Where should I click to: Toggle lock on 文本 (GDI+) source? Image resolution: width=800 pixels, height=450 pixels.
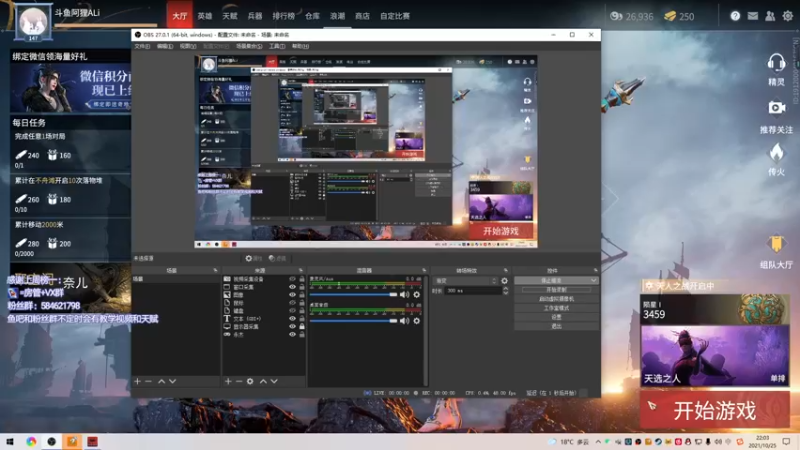[x=302, y=318]
